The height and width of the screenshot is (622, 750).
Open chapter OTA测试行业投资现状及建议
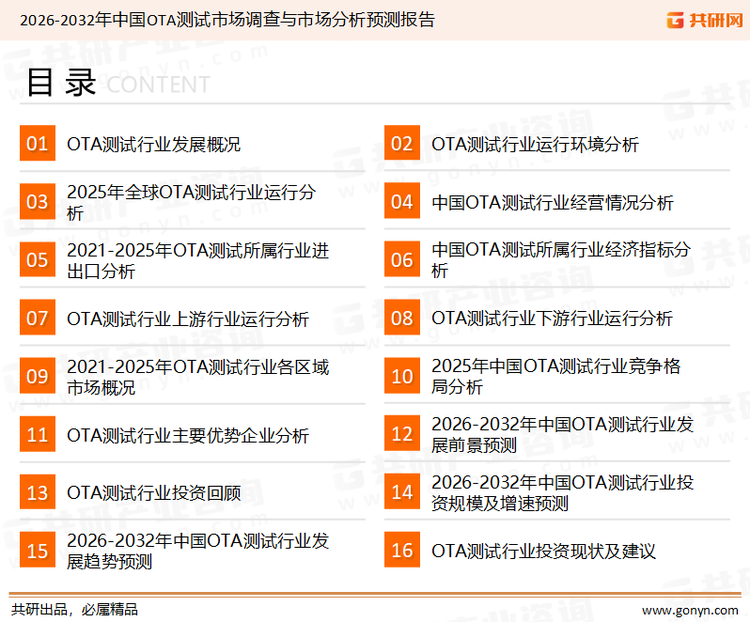[543, 551]
